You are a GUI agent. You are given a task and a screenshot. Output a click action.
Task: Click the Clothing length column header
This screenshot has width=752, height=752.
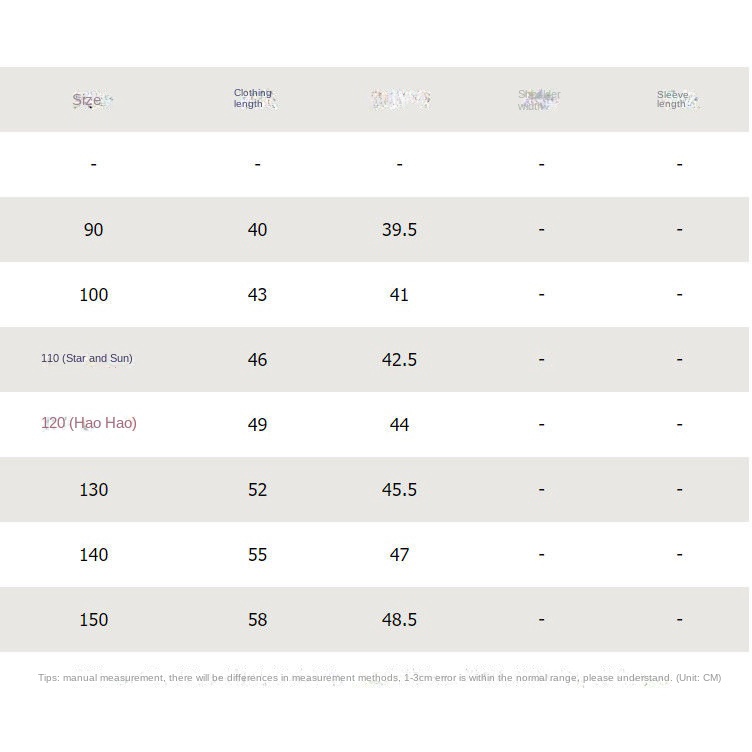pyautogui.click(x=253, y=98)
